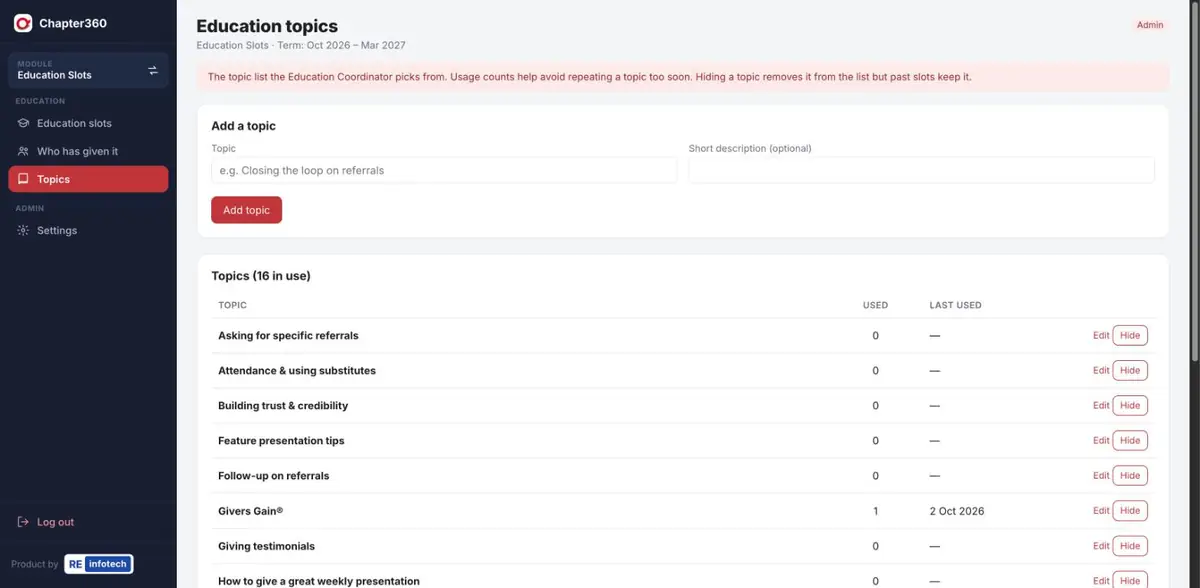This screenshot has height=588, width=1200.
Task: Click the Who has given it people icon
Action: 24,151
